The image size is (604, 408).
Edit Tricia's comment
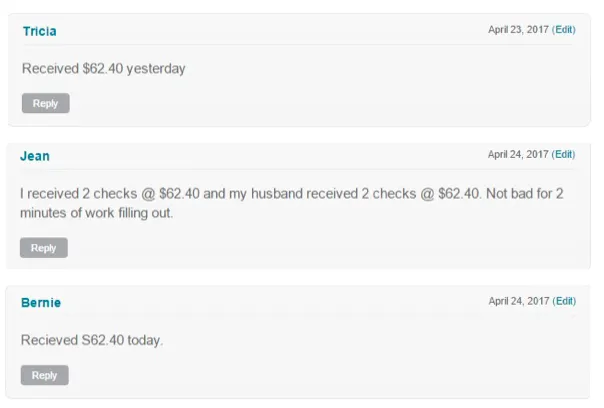[x=565, y=30]
